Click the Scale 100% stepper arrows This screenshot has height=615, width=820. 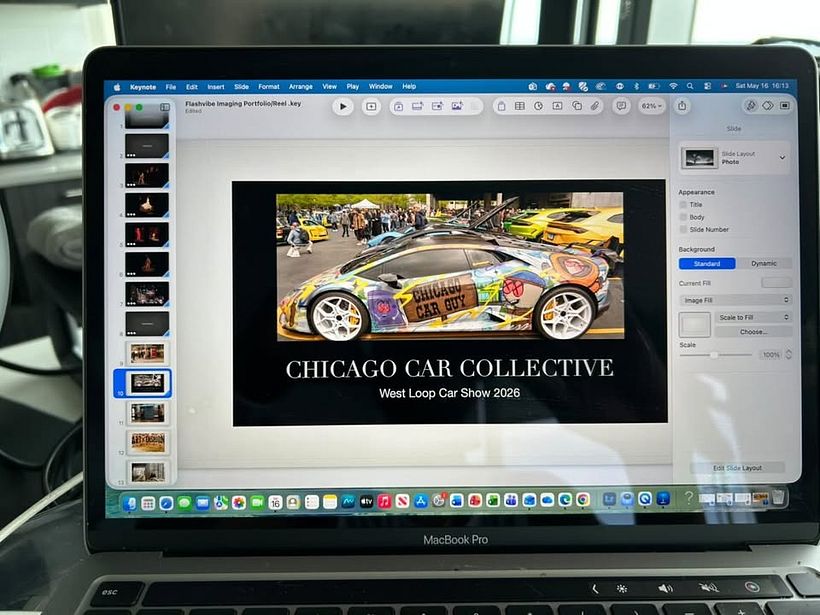click(788, 355)
